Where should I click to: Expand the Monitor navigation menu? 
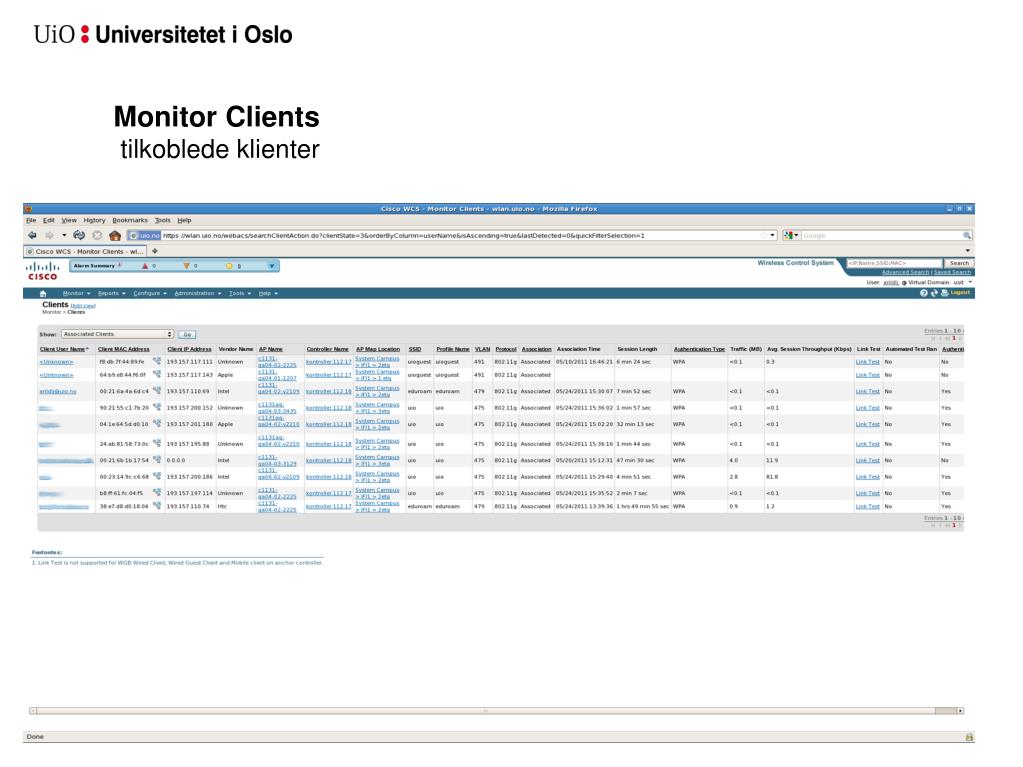tap(76, 293)
